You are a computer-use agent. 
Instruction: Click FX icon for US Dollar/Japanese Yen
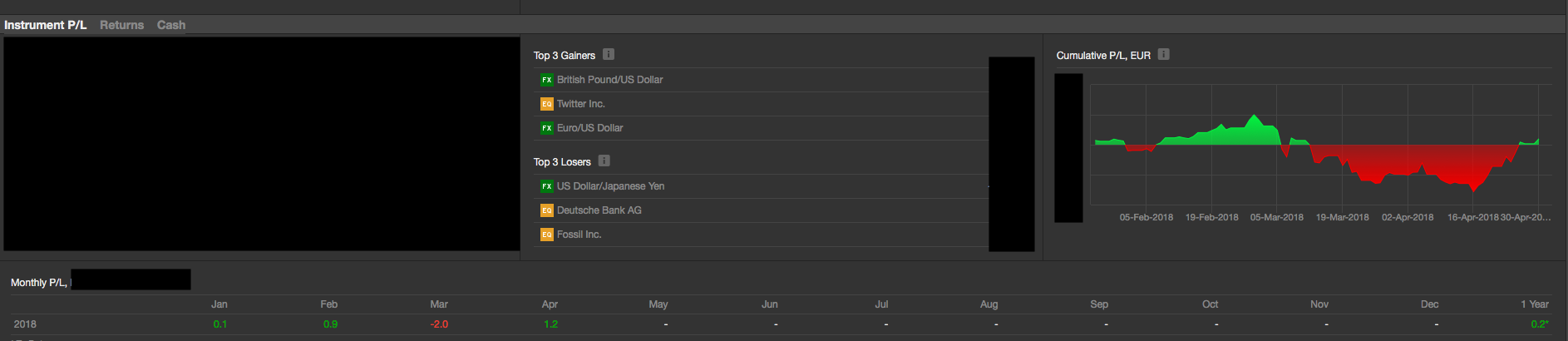pyautogui.click(x=546, y=186)
